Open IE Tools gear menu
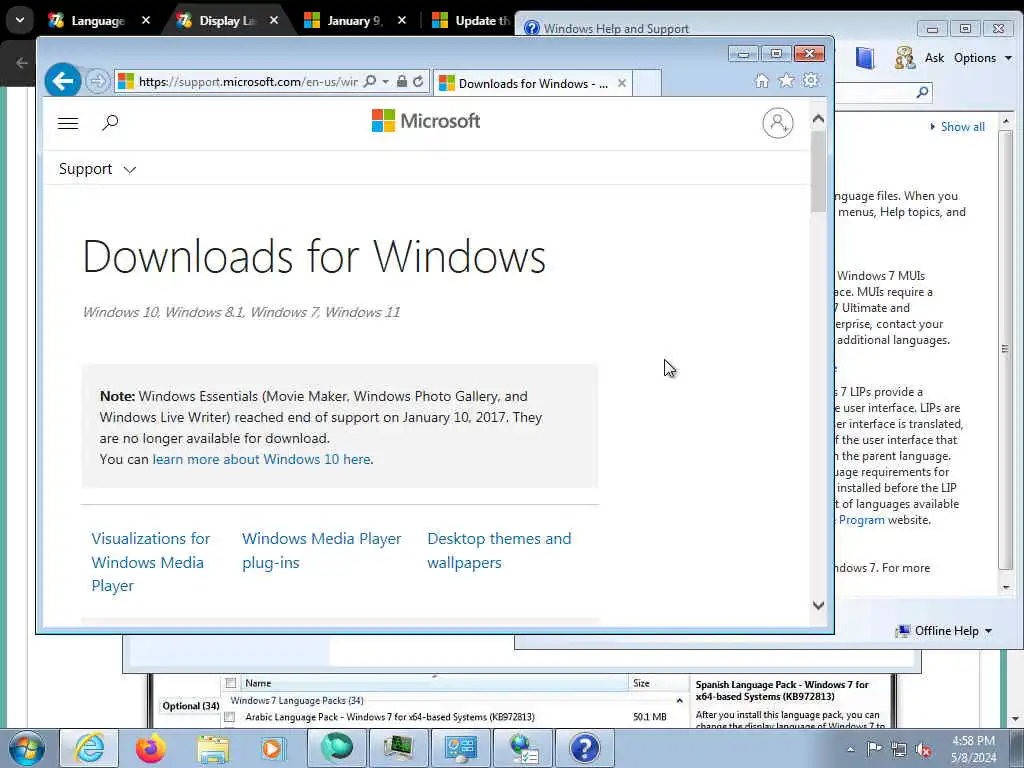Image resolution: width=1024 pixels, height=768 pixels. [811, 81]
